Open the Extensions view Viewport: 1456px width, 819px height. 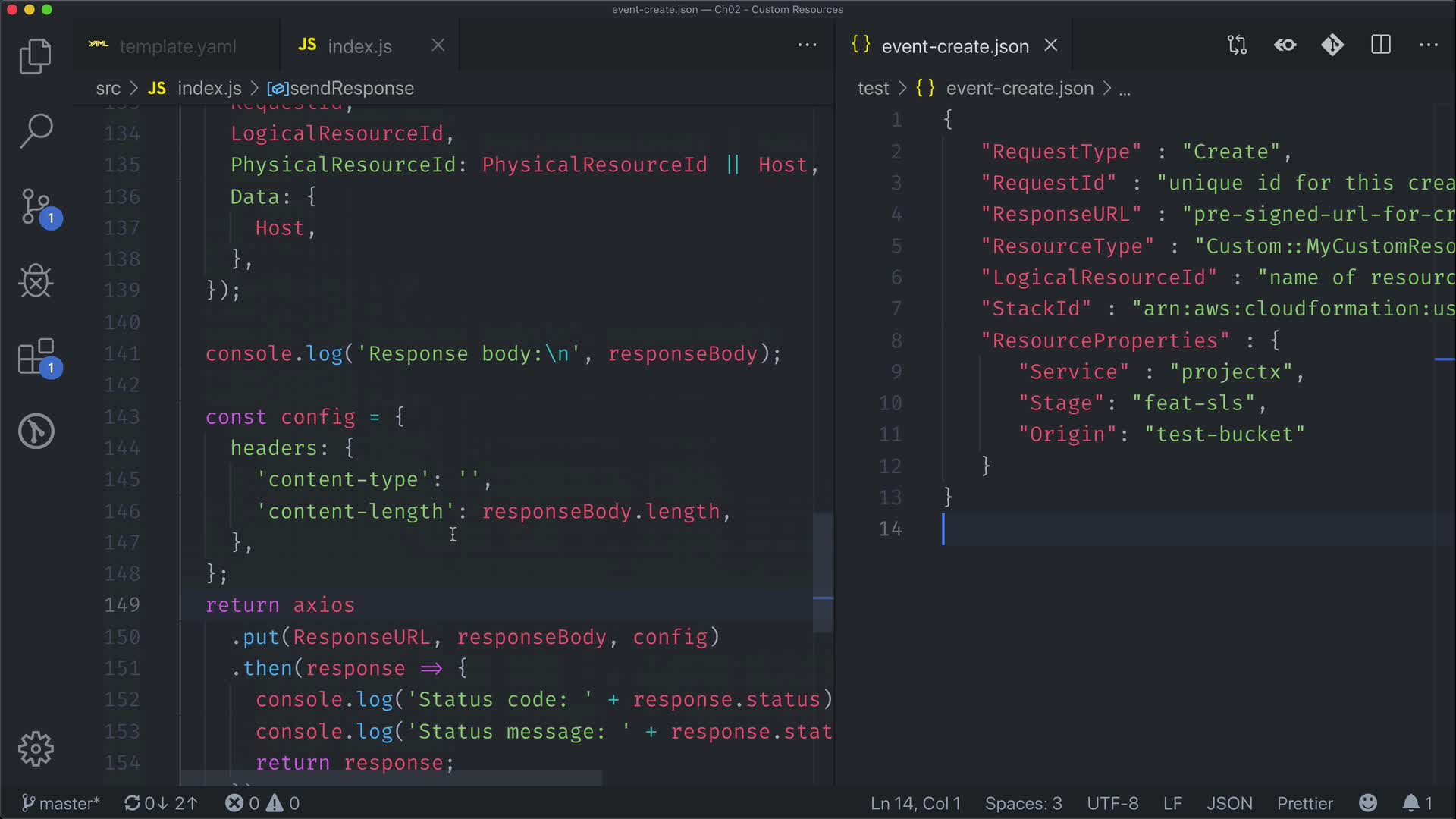coord(36,356)
